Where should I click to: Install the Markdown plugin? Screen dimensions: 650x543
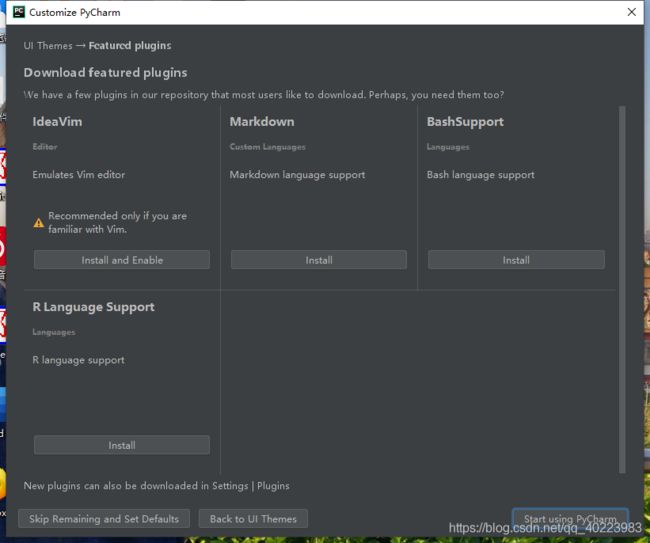point(319,260)
